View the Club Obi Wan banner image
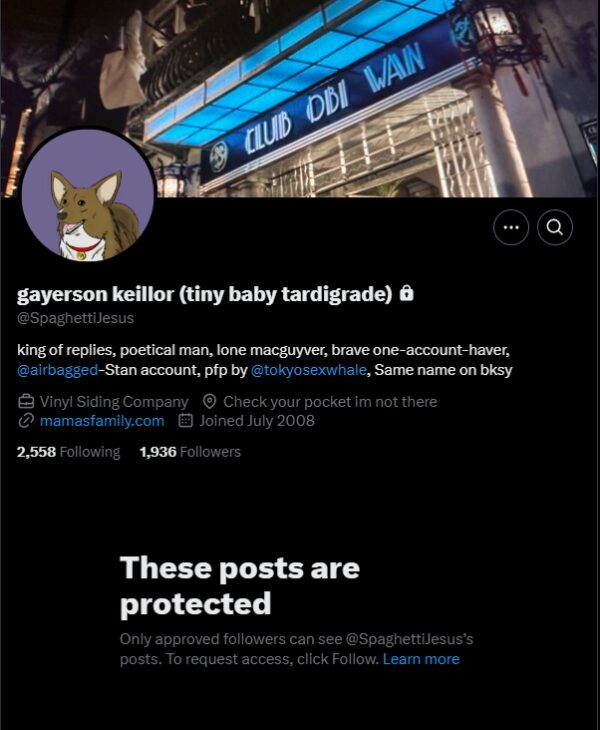 click(300, 98)
